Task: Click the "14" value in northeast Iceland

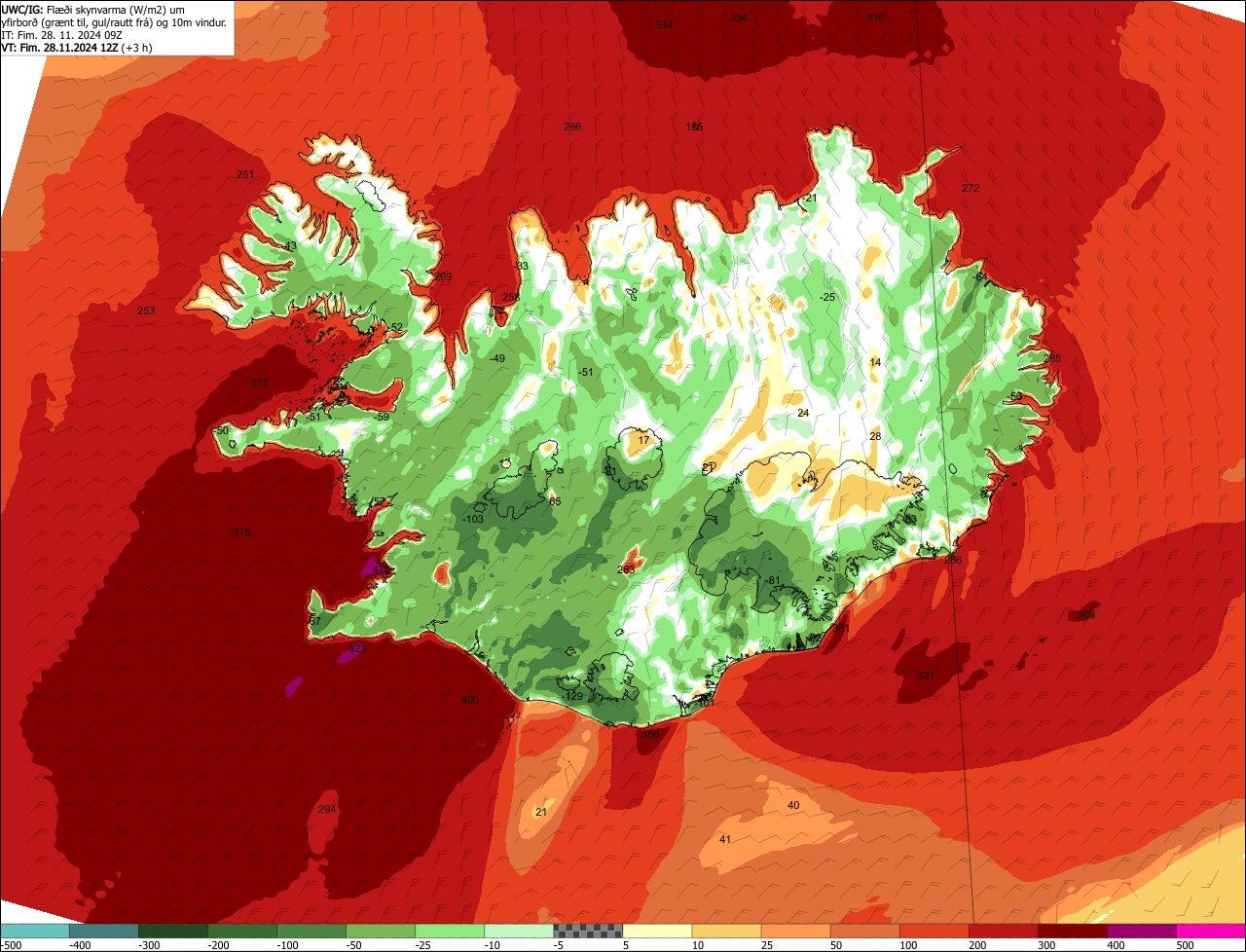Action: [875, 362]
